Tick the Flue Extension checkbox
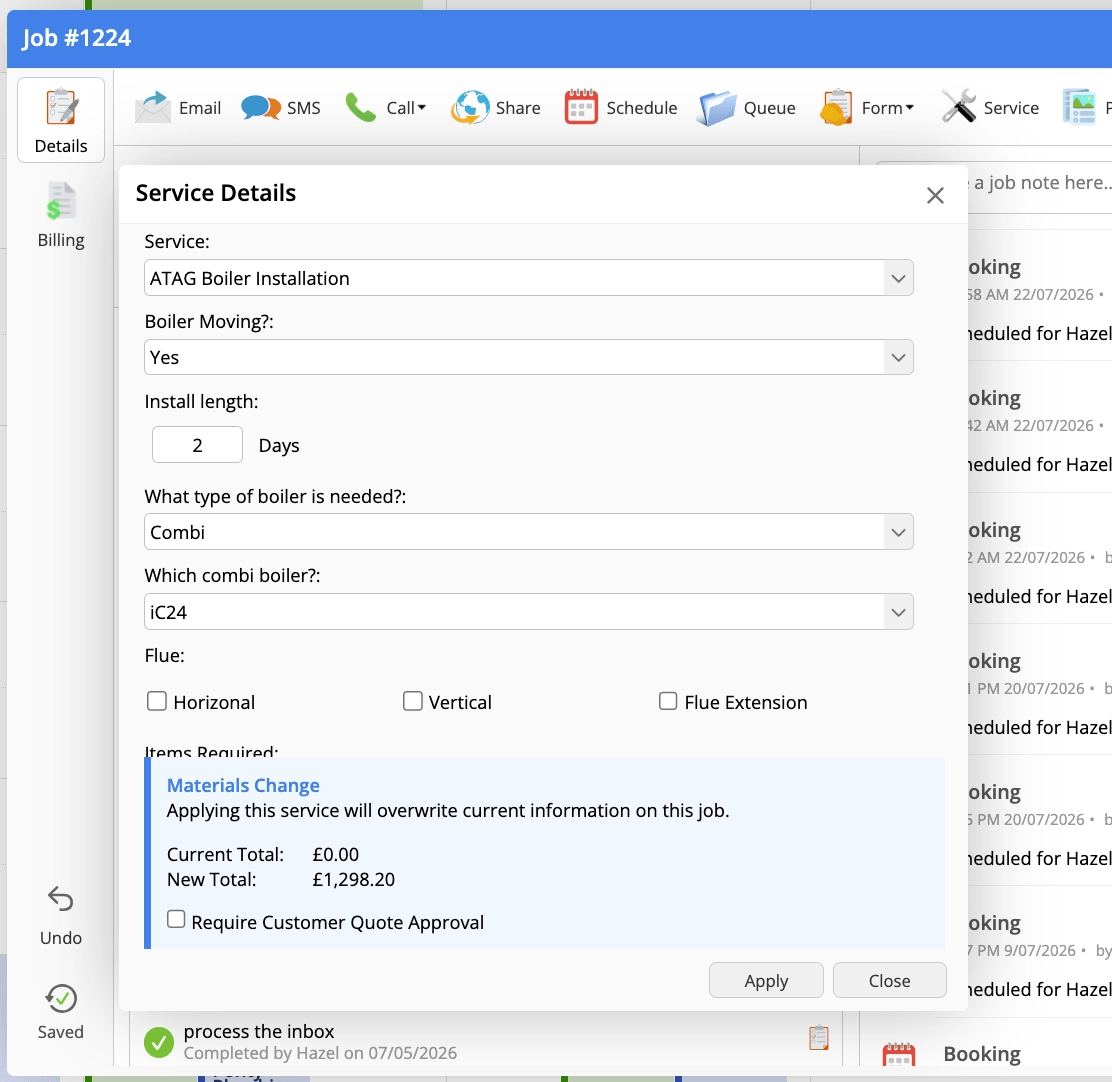Image resolution: width=1112 pixels, height=1082 pixels. (668, 701)
